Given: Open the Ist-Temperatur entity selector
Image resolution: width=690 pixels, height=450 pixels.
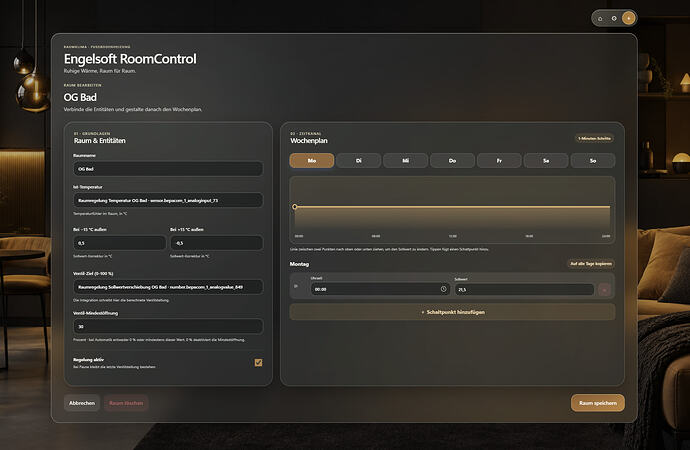Looking at the screenshot, I should tap(168, 200).
